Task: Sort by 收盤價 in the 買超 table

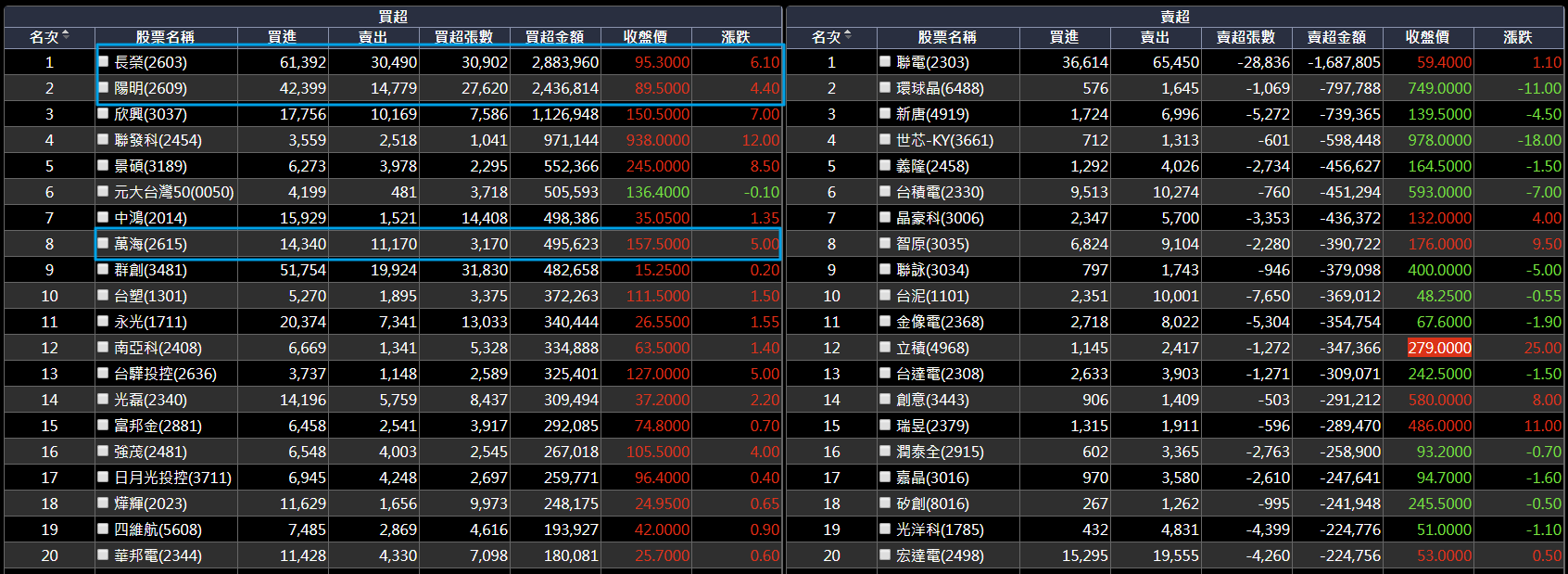Action: (646, 37)
